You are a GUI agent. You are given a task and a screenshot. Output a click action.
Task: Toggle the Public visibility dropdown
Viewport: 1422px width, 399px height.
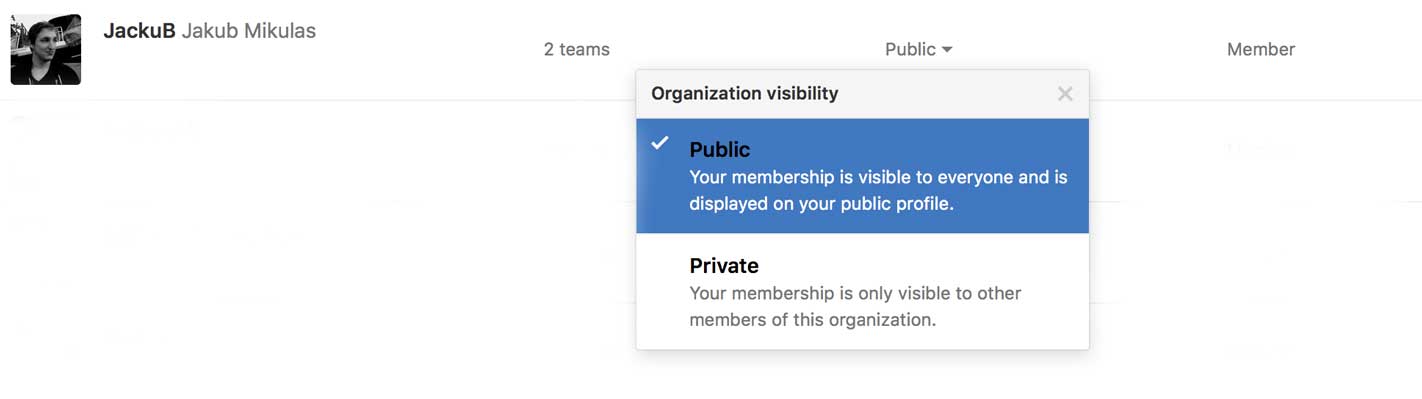[x=918, y=49]
